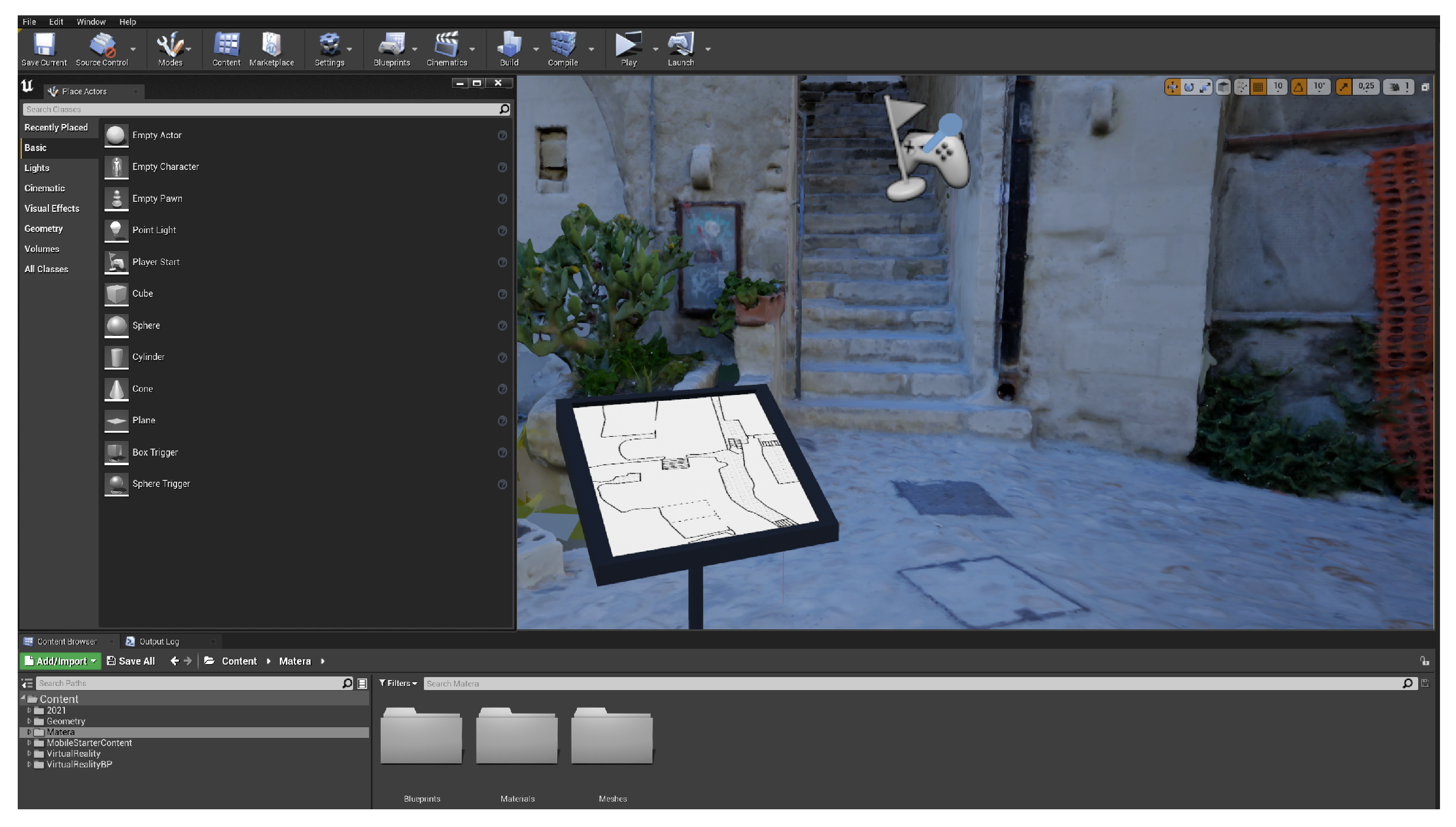Select the rotate transform gizmo tool
Image resolution: width=1456 pixels, height=827 pixels.
coord(1189,87)
